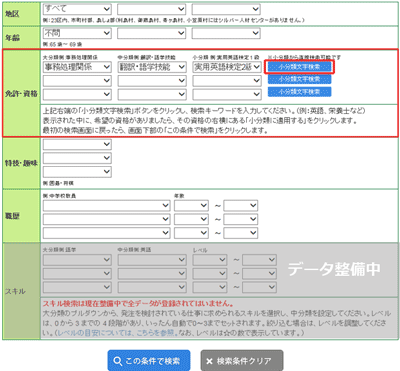Open the second 職歴 job-type dropdown

coord(107,219)
